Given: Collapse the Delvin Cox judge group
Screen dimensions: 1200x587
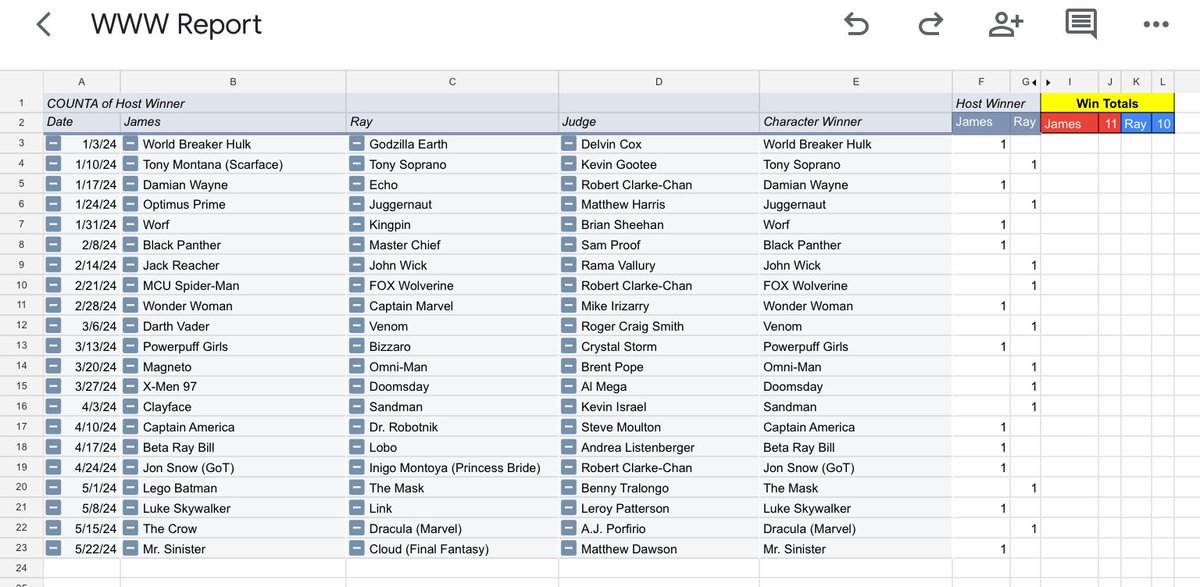Looking at the screenshot, I should (x=568, y=144).
